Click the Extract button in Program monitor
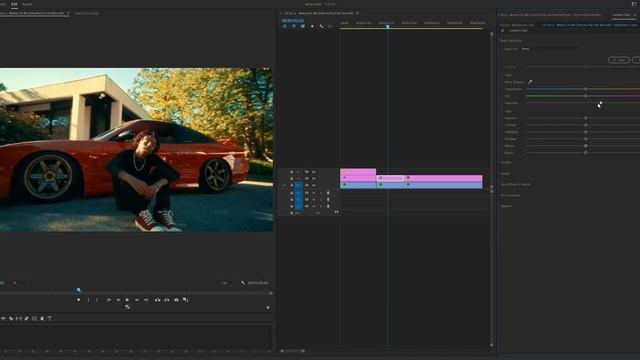The height and width of the screenshot is (360, 640). click(x=167, y=300)
